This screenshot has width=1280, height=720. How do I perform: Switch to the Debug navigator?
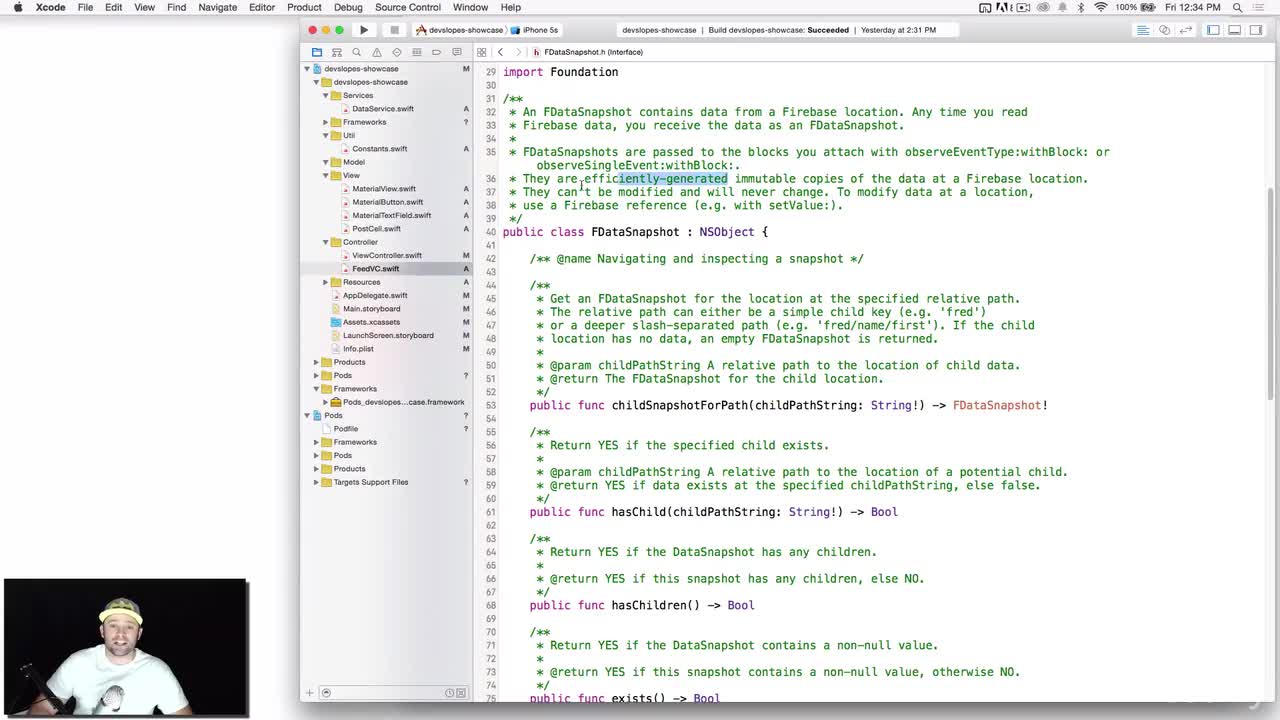tap(417, 52)
